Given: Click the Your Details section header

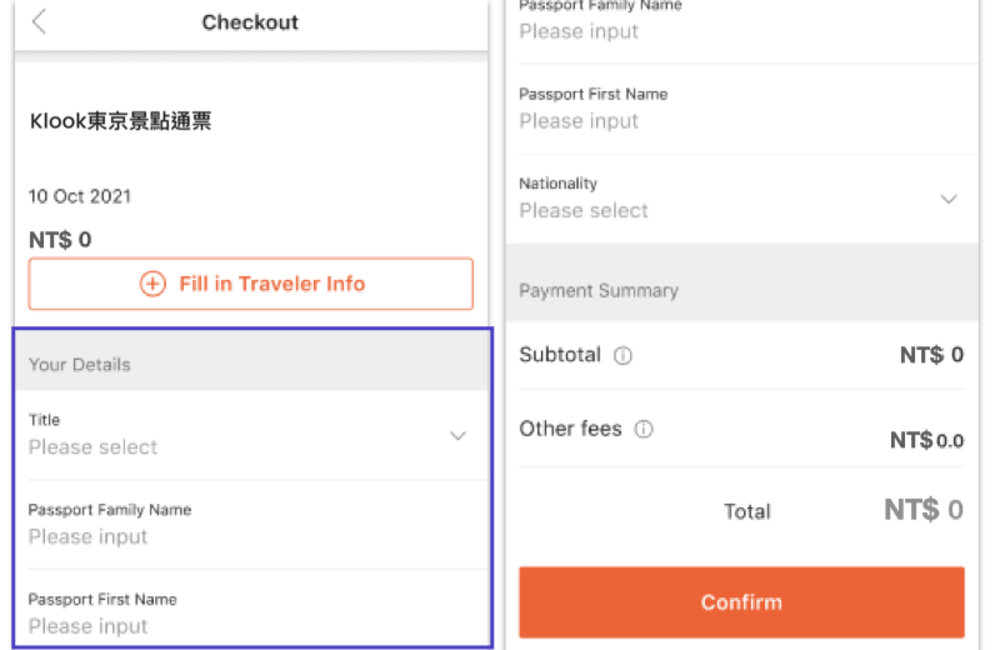Looking at the screenshot, I should click(80, 365).
